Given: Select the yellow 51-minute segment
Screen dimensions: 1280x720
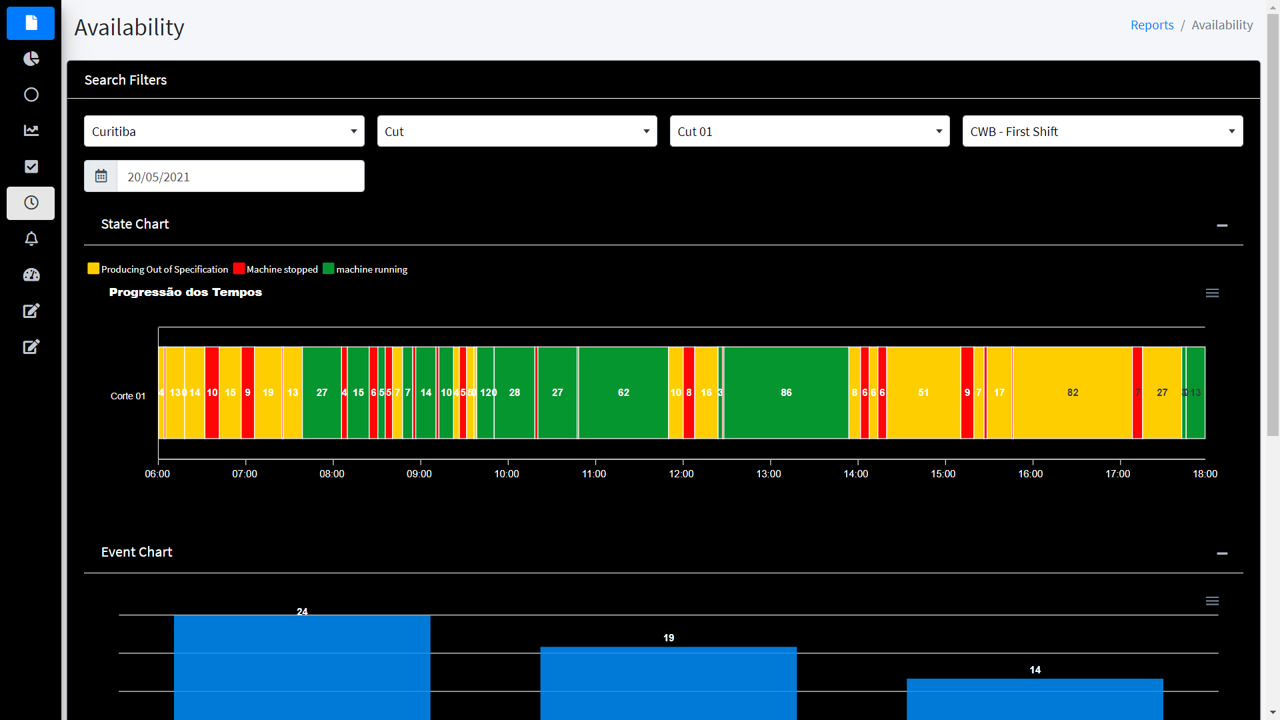Looking at the screenshot, I should pyautogui.click(x=923, y=392).
